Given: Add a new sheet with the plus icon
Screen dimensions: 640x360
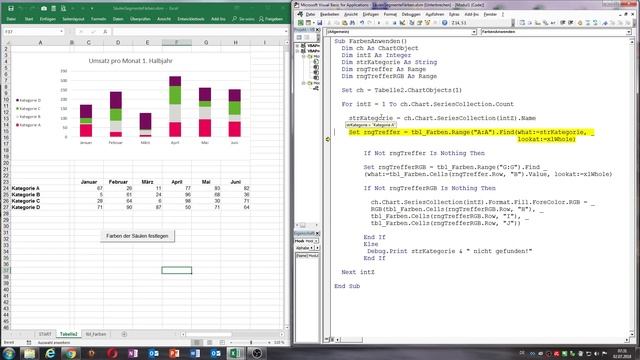Looking at the screenshot, I should (124, 334).
